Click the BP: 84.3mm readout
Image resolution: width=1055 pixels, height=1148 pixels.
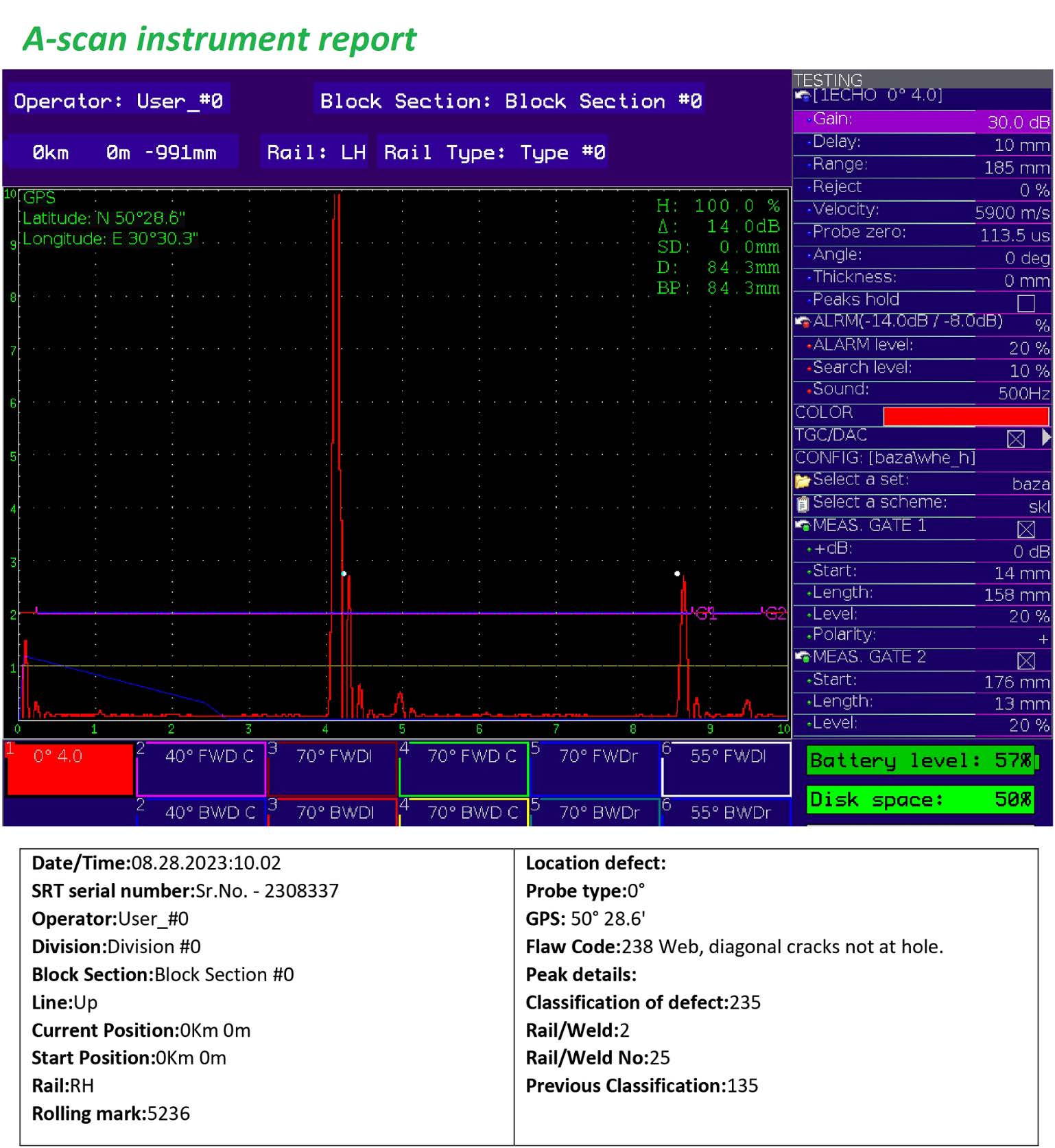pos(718,288)
